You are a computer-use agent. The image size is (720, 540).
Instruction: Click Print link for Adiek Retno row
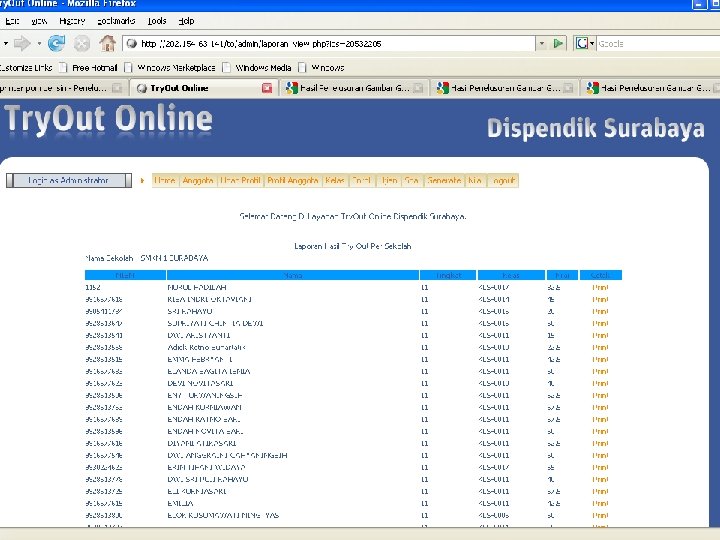[600, 348]
